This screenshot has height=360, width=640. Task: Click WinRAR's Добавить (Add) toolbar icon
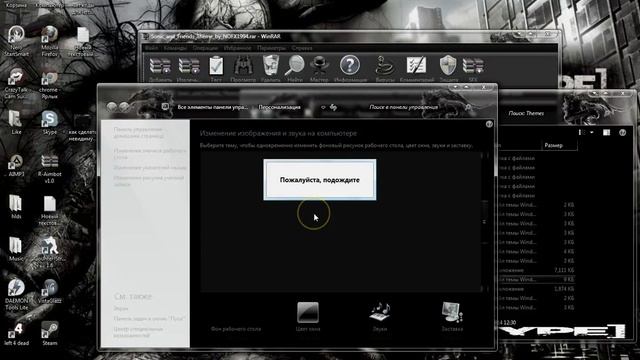point(160,66)
